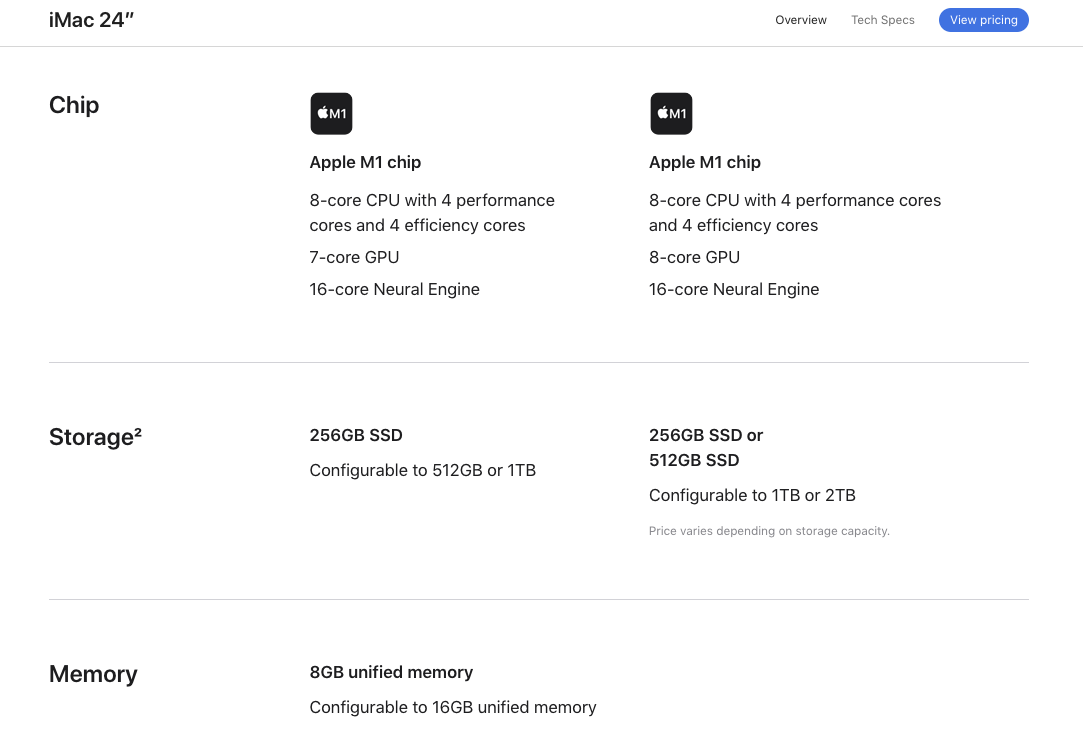Click the '8-core GPU' text
Screen dimensions: 1083x745
(x=694, y=258)
